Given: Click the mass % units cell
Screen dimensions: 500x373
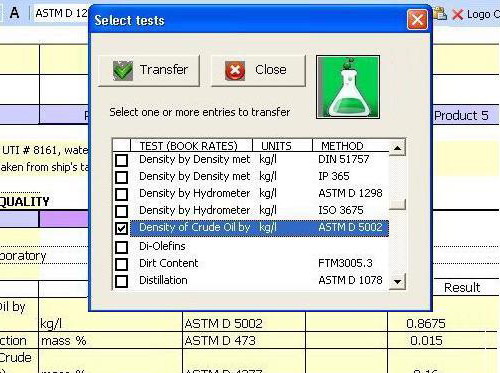Looking at the screenshot, I should coord(110,341).
